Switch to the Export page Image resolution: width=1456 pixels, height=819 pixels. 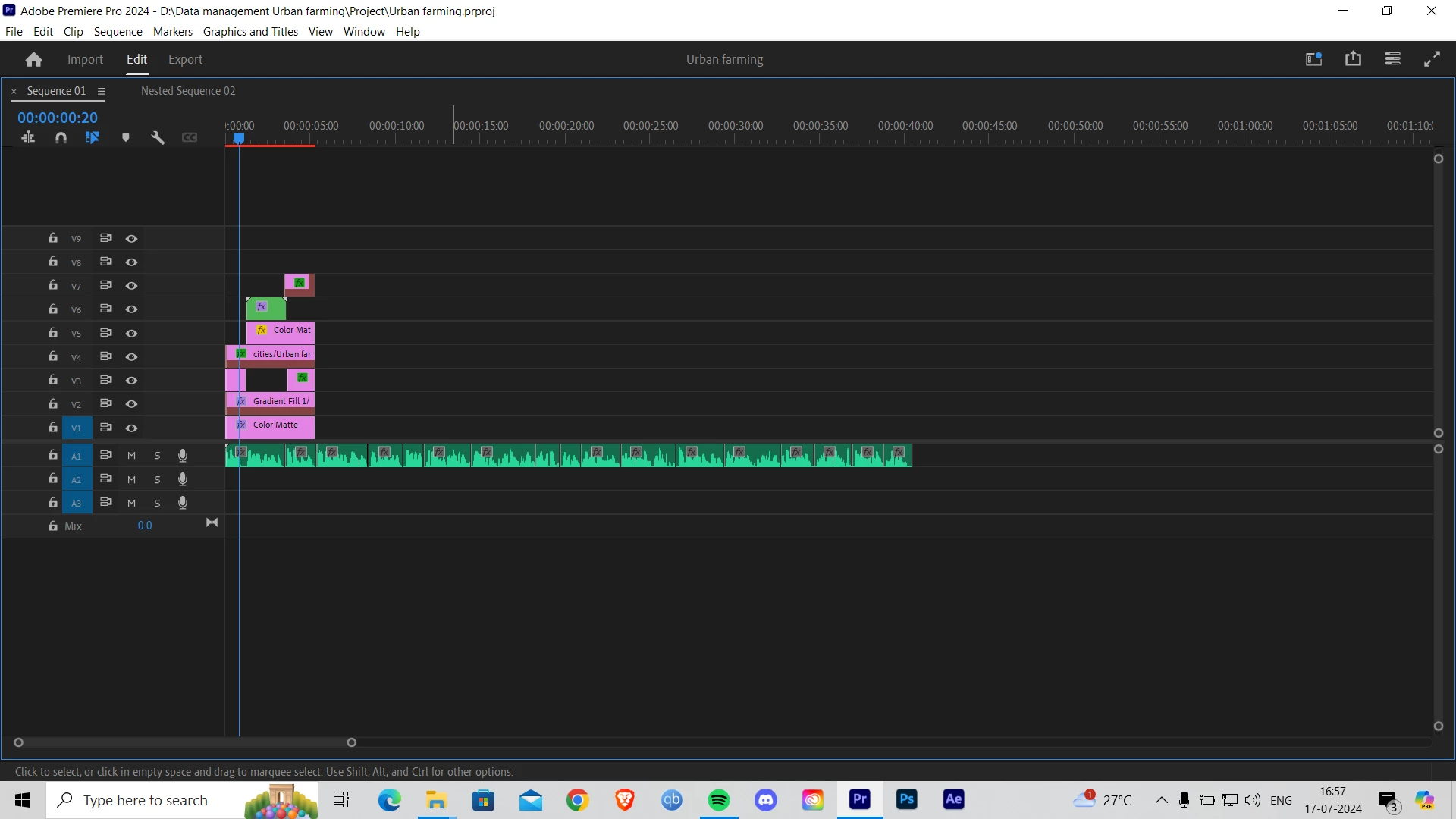[x=185, y=59]
